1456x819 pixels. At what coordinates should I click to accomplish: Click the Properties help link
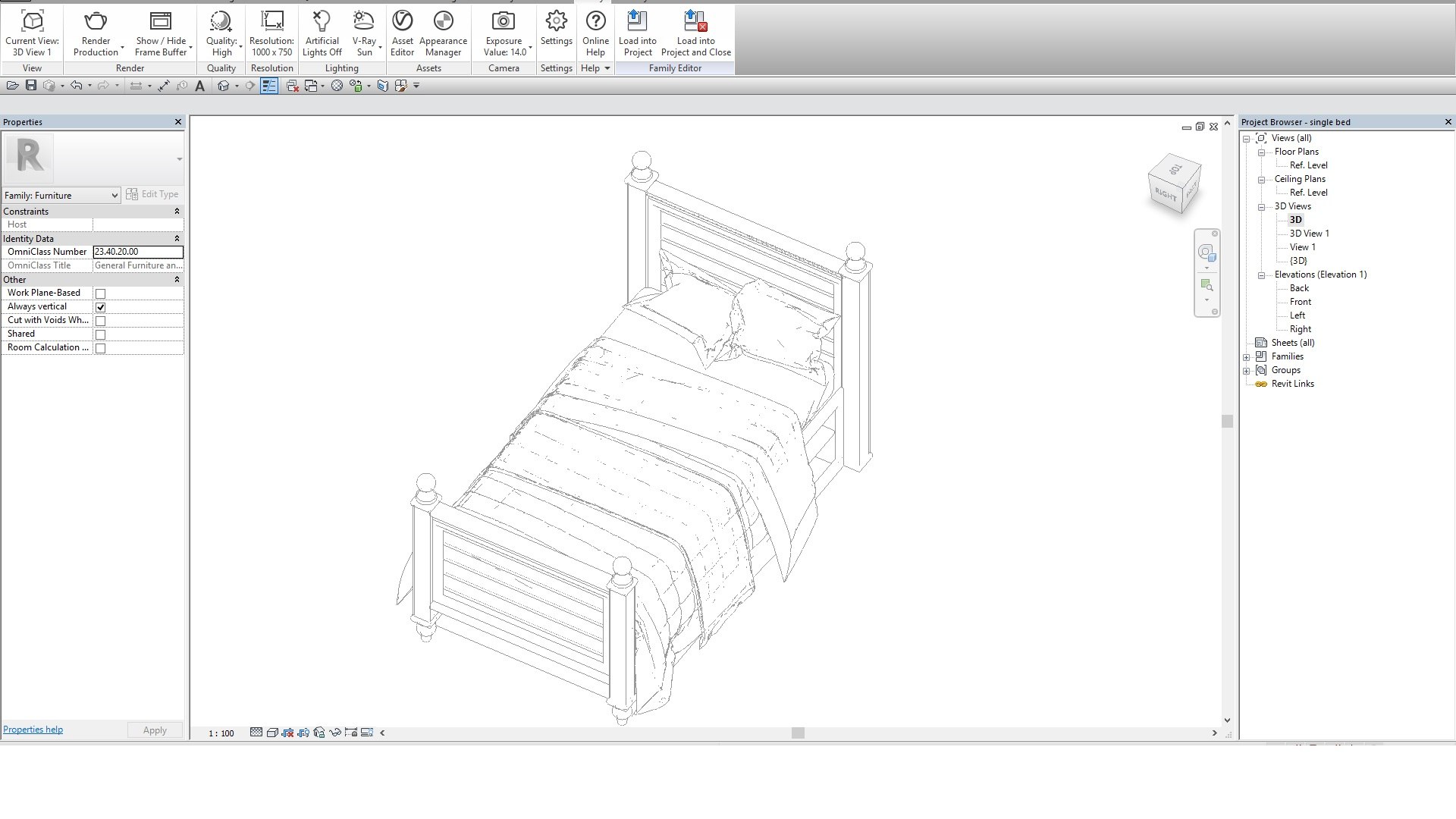33,730
